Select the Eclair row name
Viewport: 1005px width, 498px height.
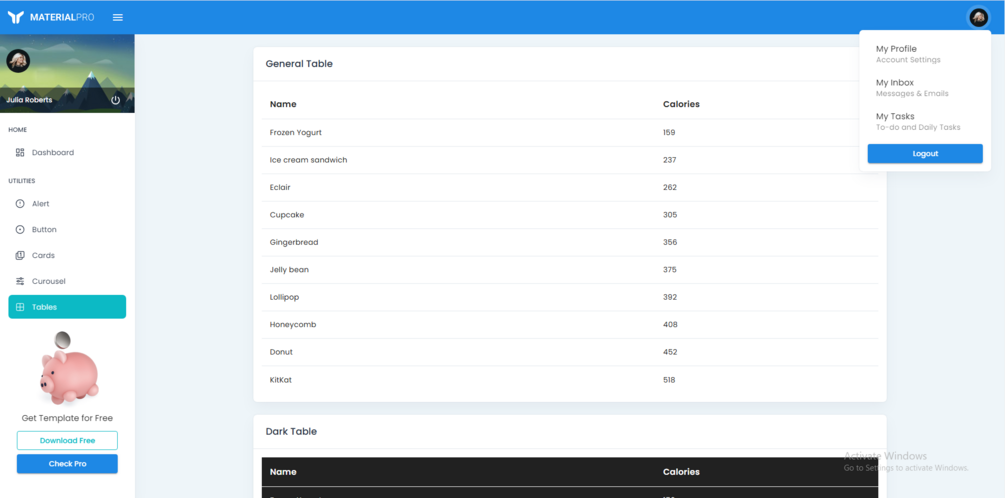pos(280,188)
